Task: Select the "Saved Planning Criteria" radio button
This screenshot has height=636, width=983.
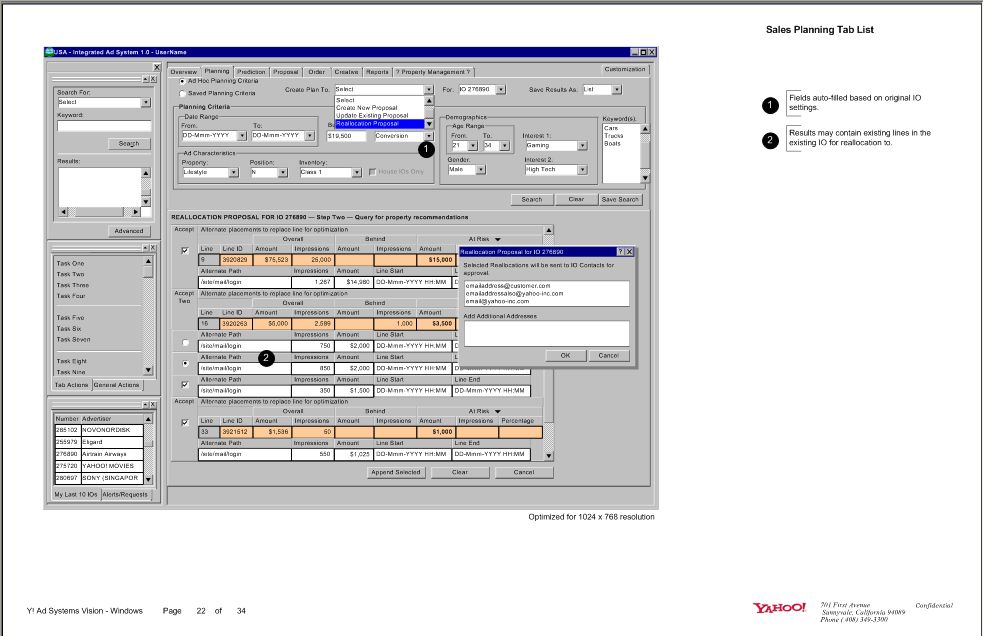Action: pos(182,92)
